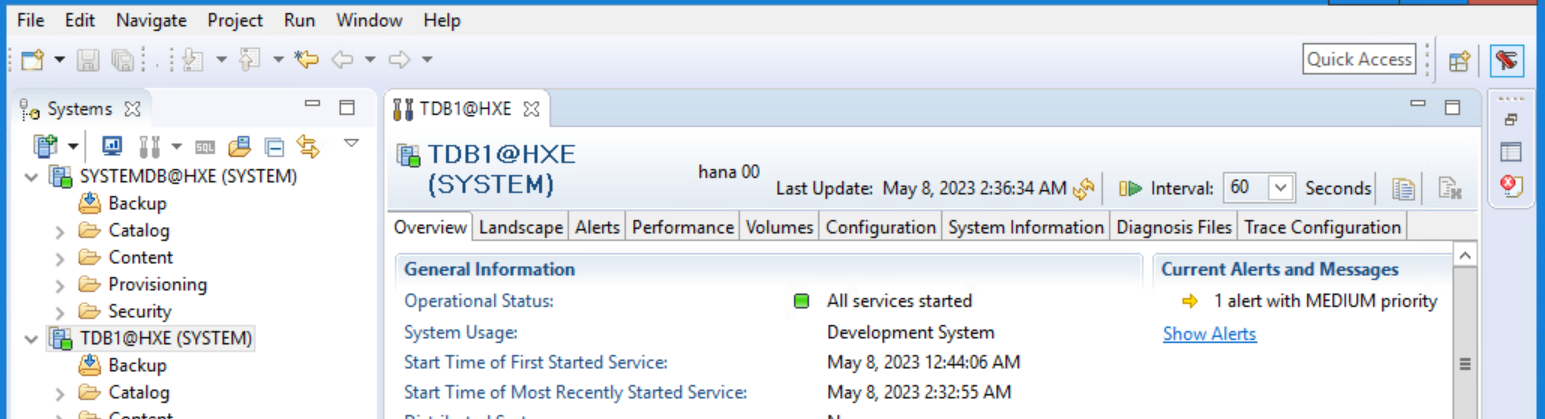This screenshot has height=419, width=1545.
Task: Switch to the Landscape tab
Action: click(x=520, y=227)
